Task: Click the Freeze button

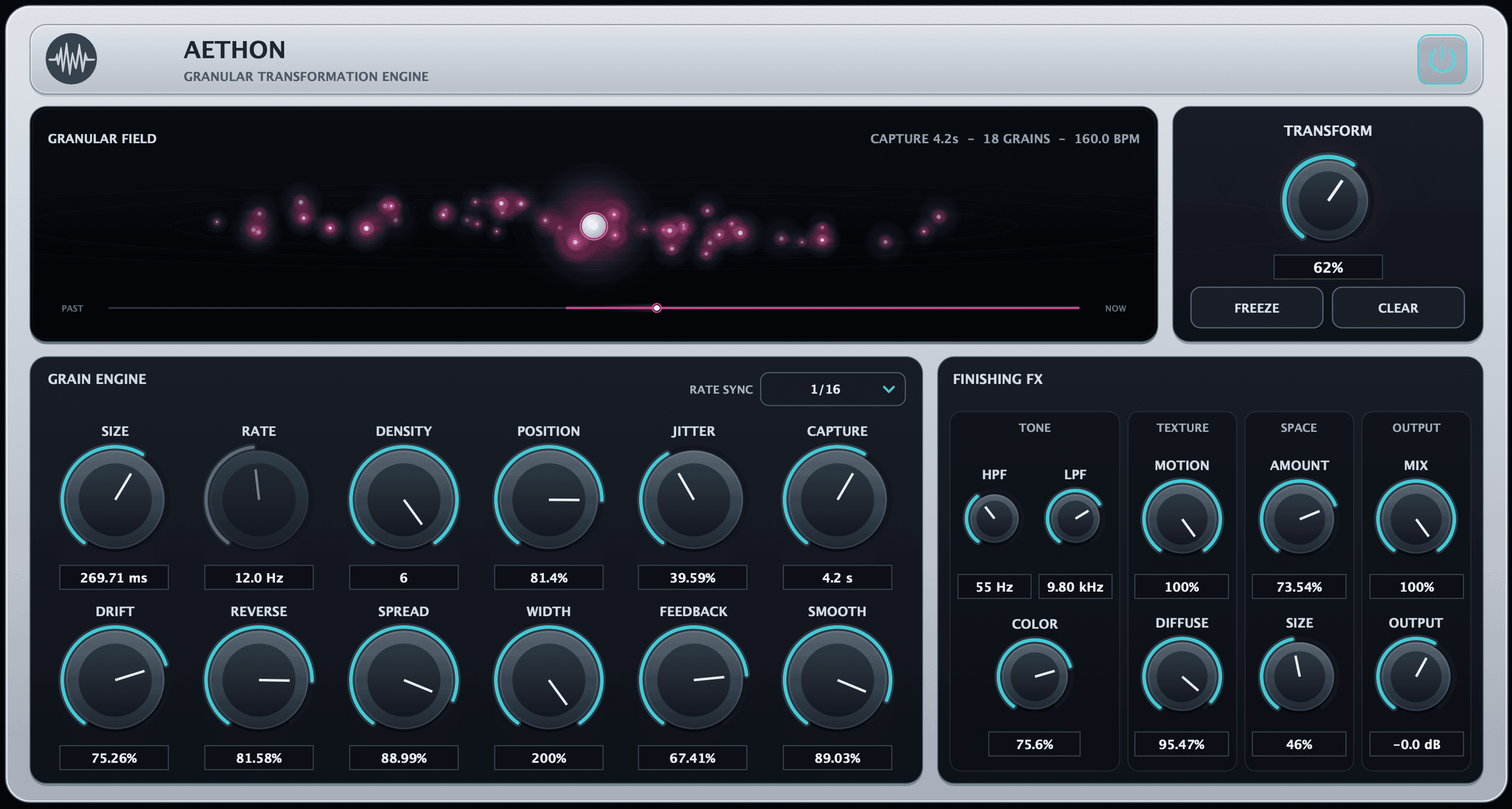Action: click(1256, 308)
